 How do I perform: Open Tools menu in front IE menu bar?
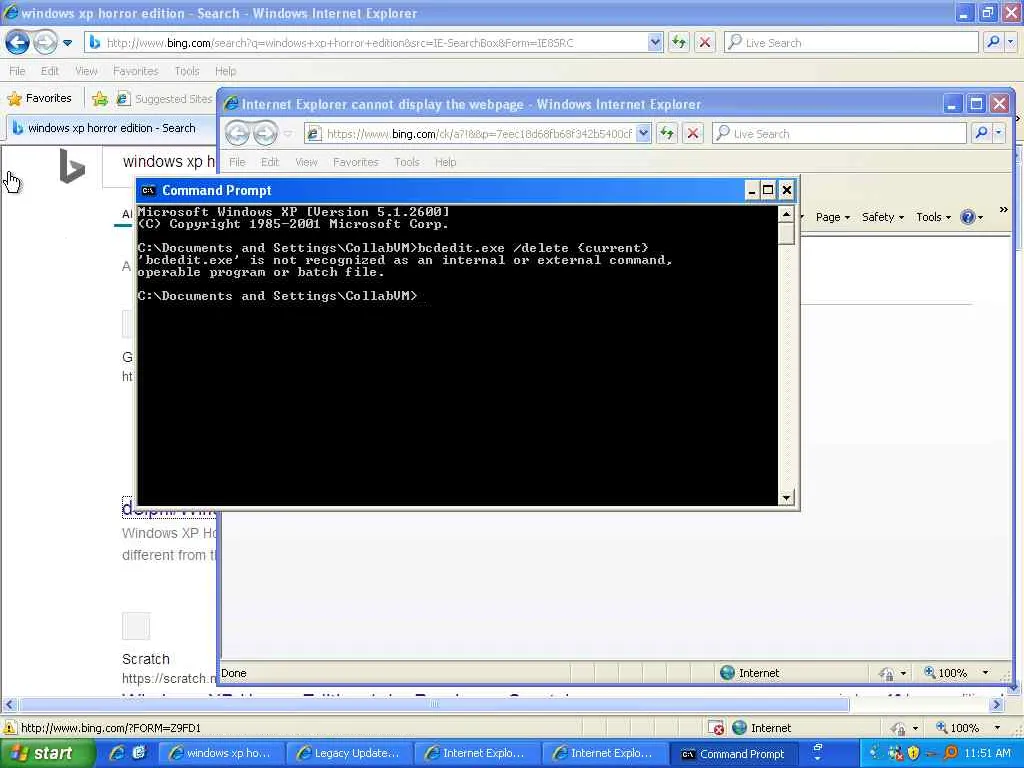click(x=406, y=162)
